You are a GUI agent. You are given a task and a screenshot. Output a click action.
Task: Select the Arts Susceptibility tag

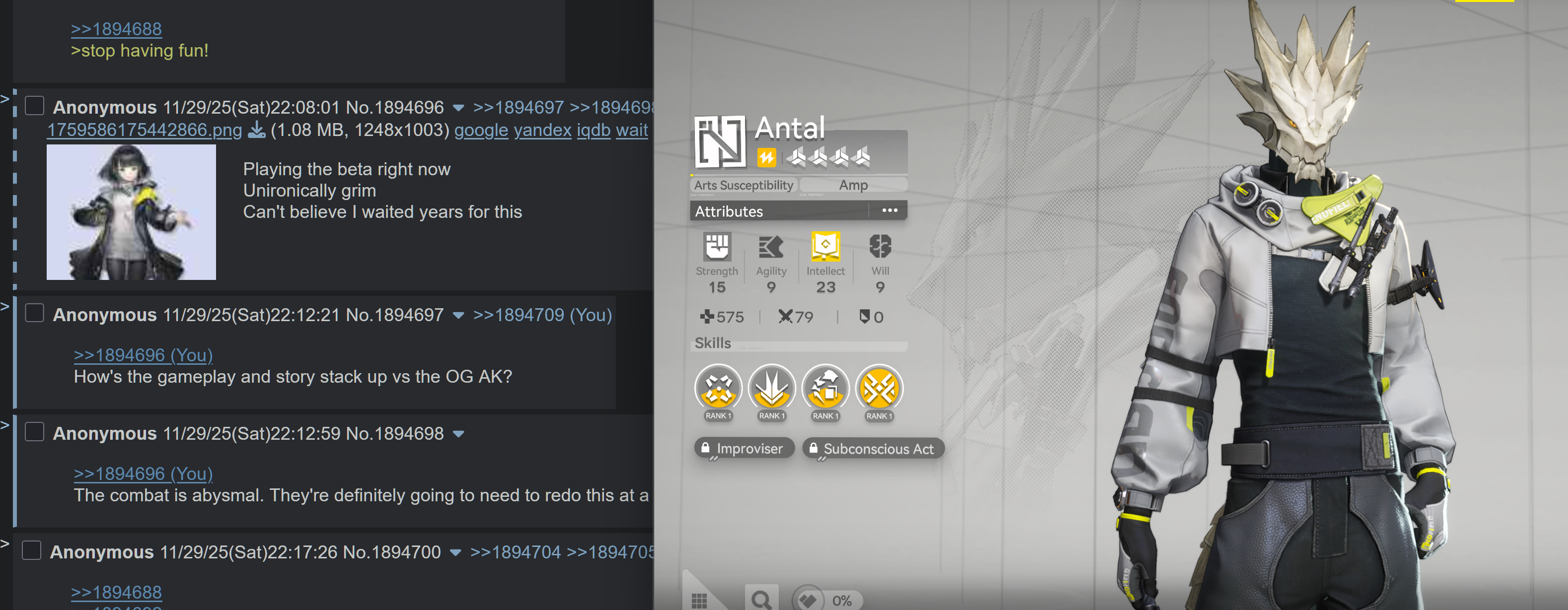tap(743, 185)
